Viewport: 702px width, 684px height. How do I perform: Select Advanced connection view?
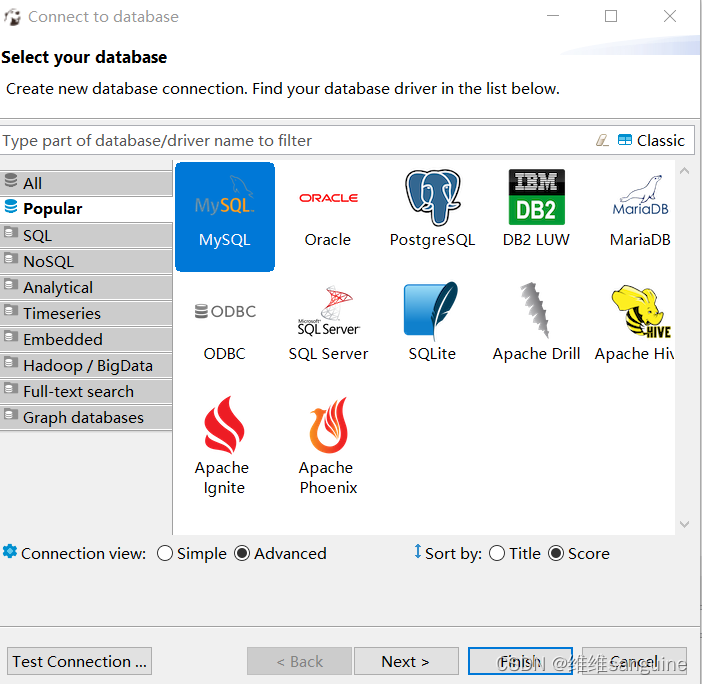pos(280,554)
